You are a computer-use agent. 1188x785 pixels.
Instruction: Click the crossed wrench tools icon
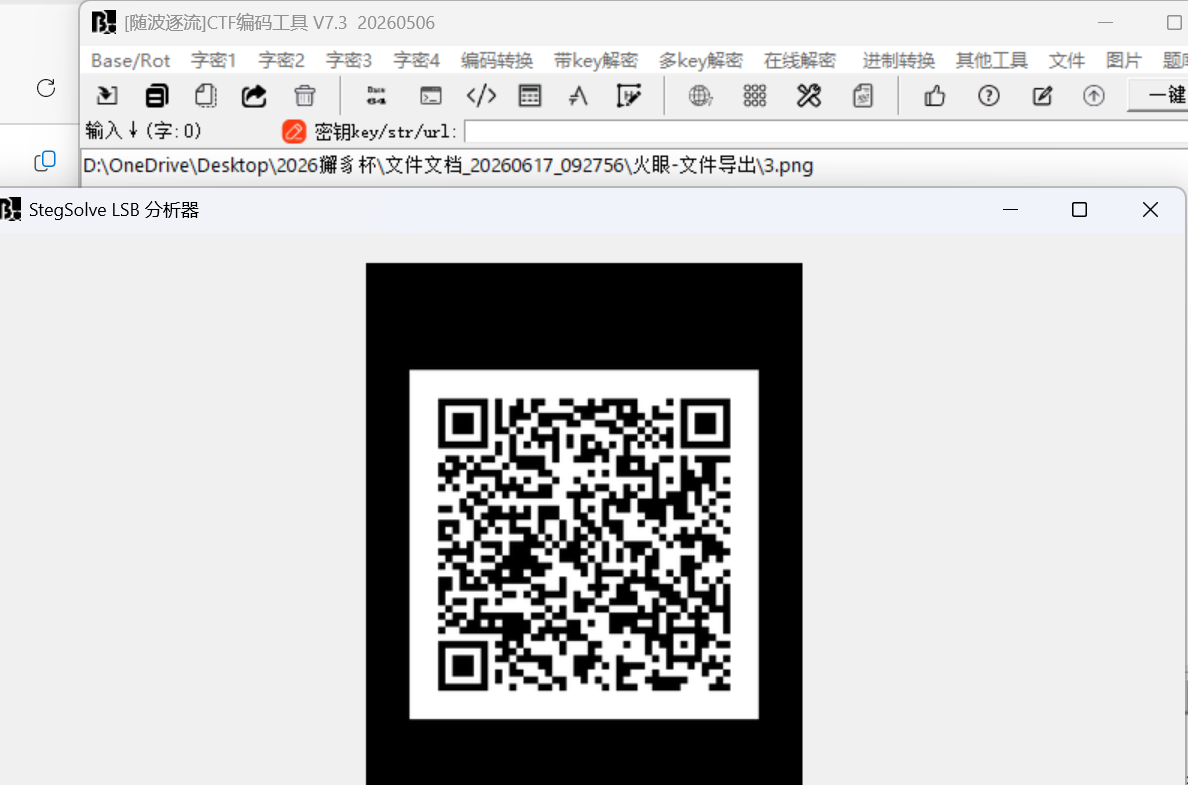tap(808, 95)
